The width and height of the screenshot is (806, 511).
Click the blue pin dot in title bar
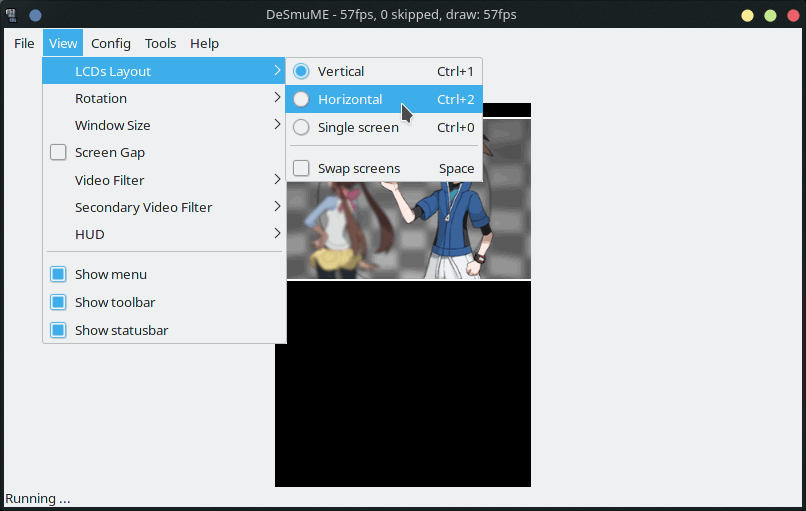[x=35, y=15]
